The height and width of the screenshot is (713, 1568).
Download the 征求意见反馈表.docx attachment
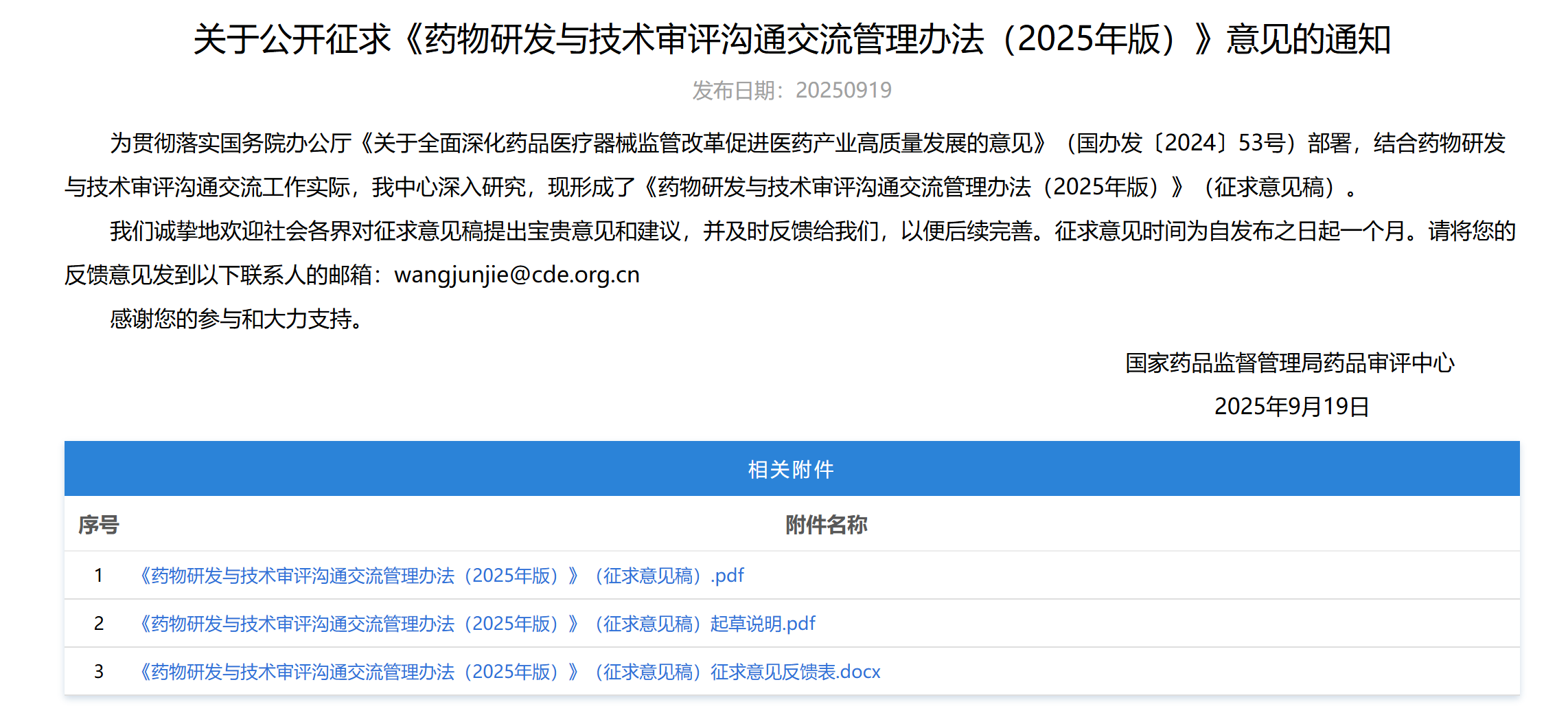[509, 672]
